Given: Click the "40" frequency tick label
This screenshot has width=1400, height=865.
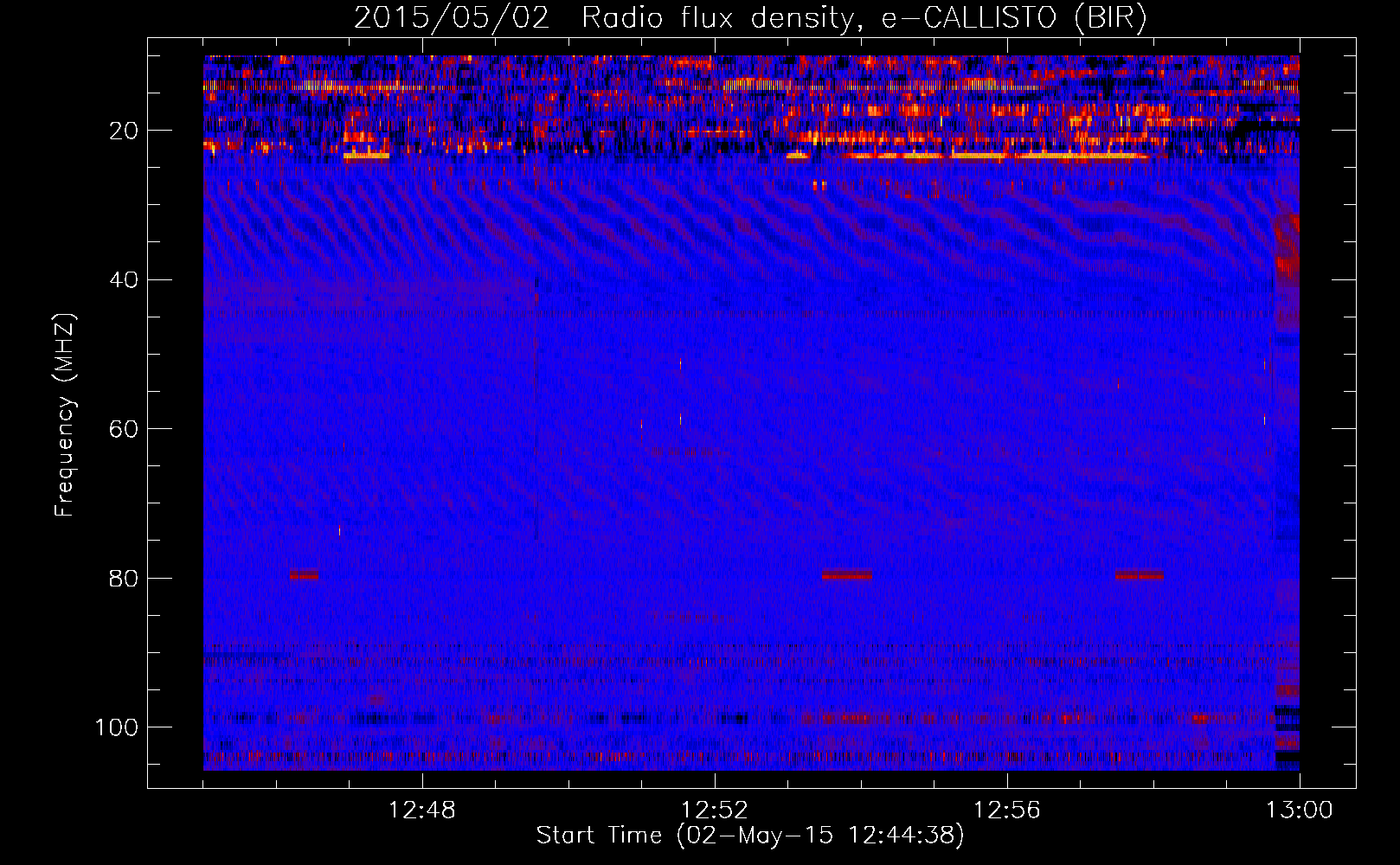Looking at the screenshot, I should 125,280.
